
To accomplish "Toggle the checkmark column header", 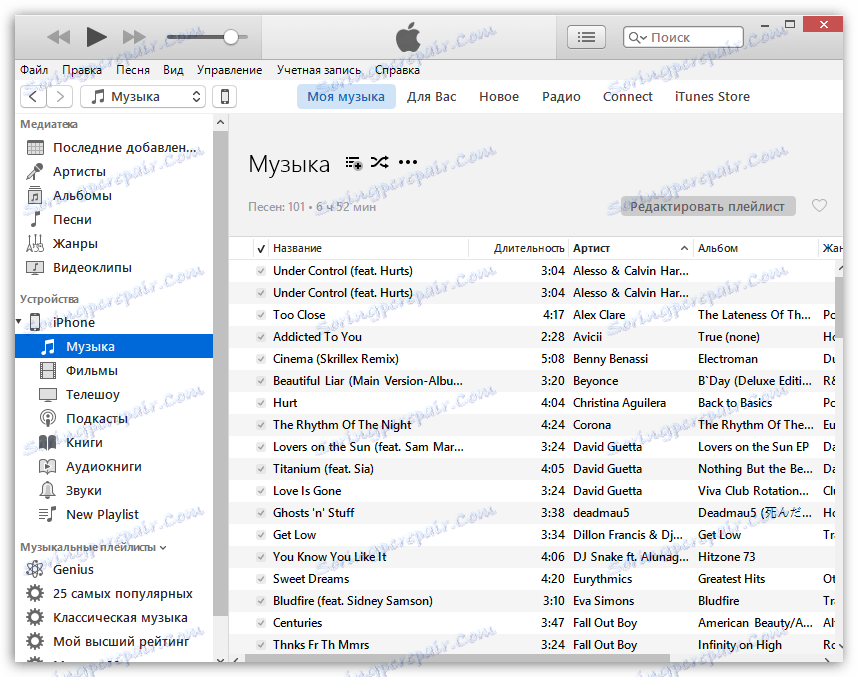I will [261, 249].
